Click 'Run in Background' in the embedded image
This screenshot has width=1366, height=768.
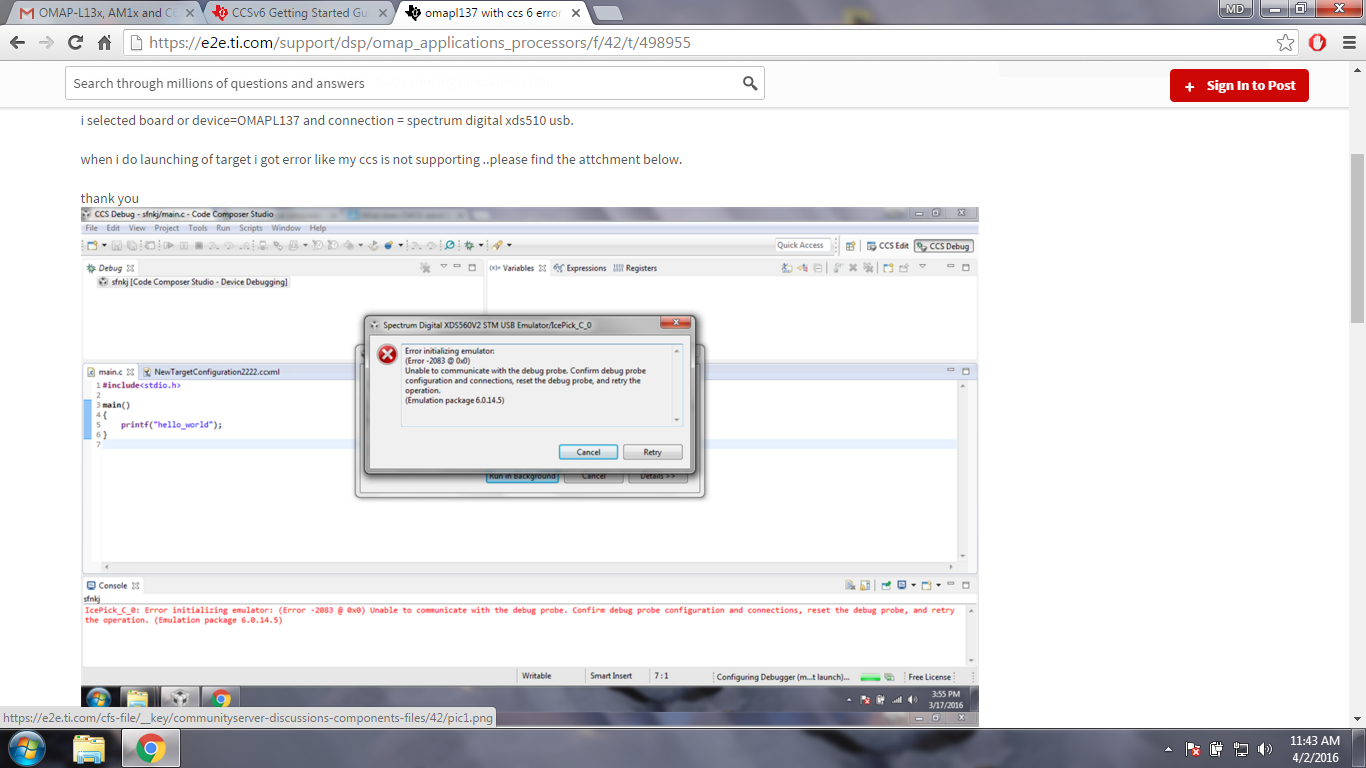coord(522,476)
